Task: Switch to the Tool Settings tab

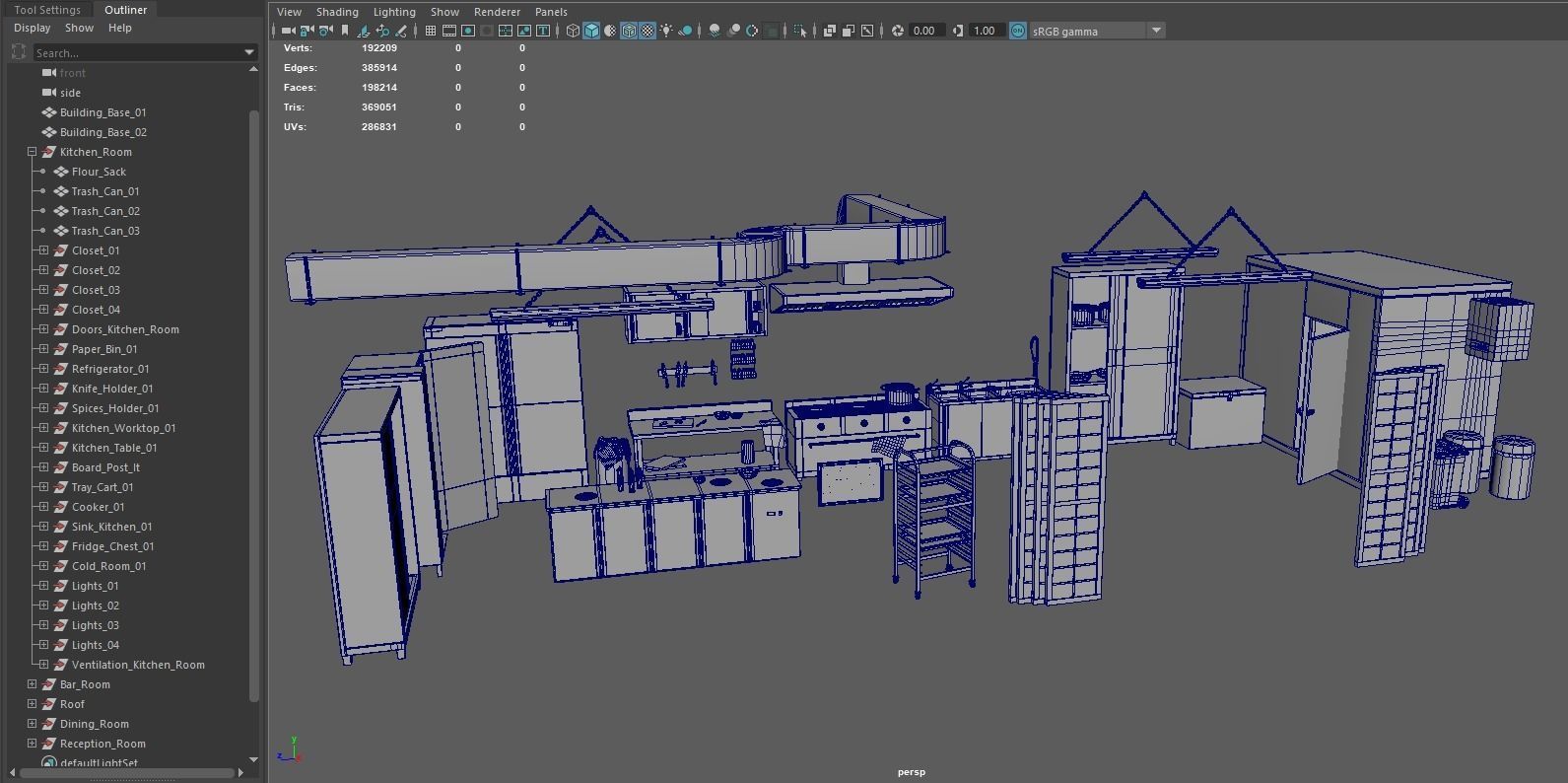Action: [x=47, y=10]
